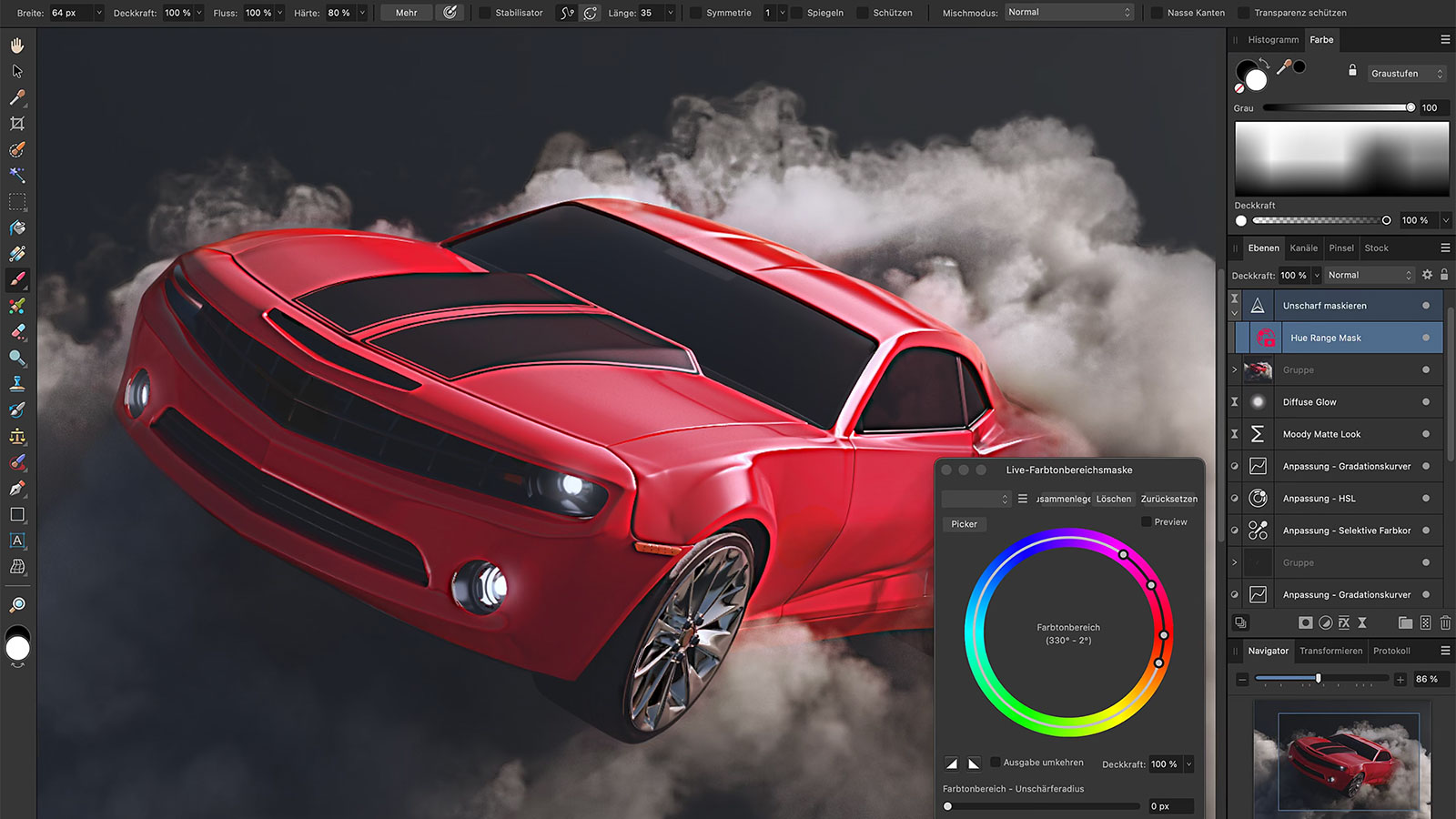Click the live filters hourglass icon
Viewport: 1456px width, 819px height.
click(x=1362, y=622)
